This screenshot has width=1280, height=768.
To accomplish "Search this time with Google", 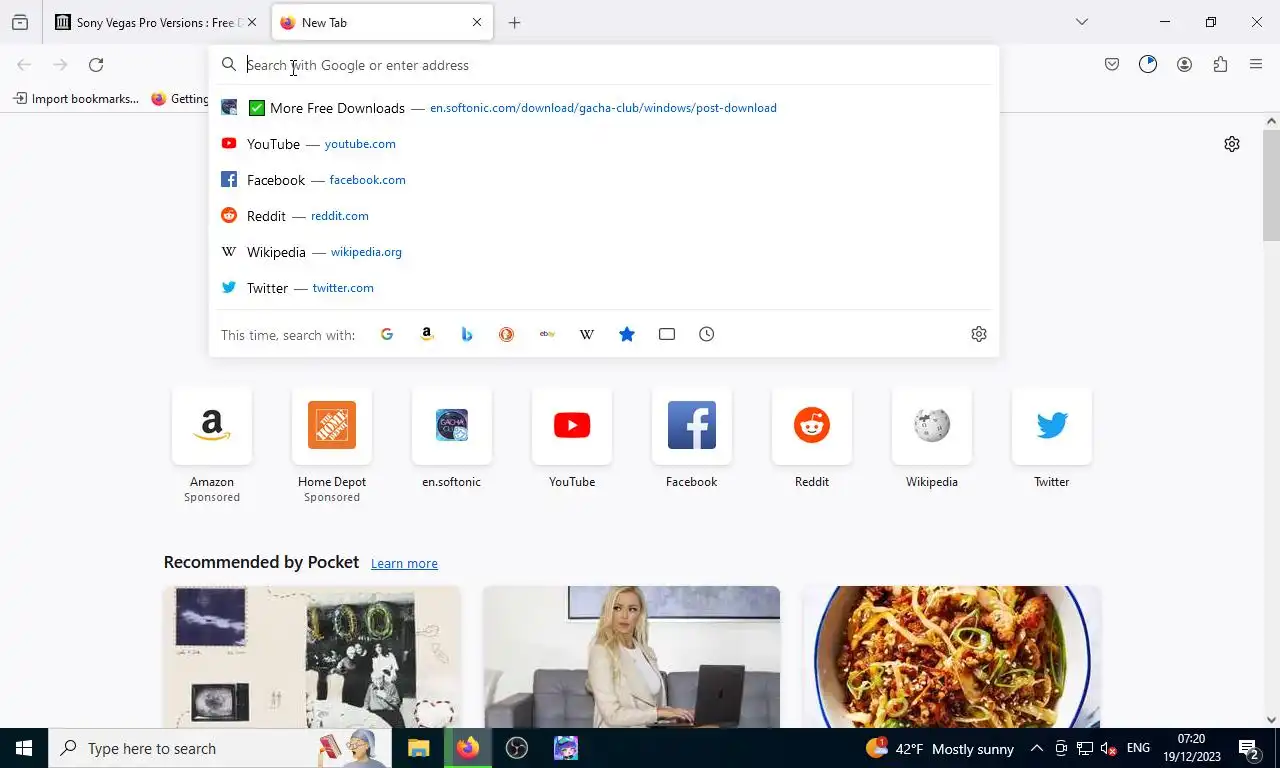I will (x=387, y=334).
